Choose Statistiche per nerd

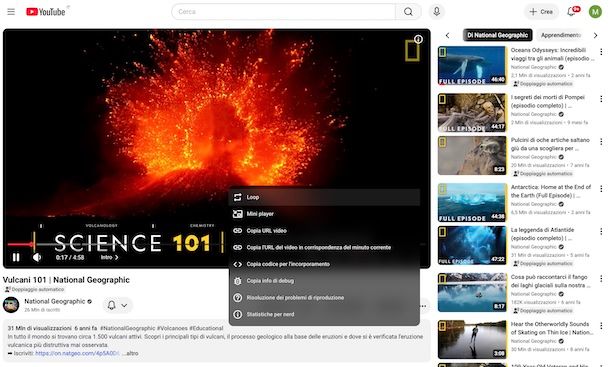324,314
